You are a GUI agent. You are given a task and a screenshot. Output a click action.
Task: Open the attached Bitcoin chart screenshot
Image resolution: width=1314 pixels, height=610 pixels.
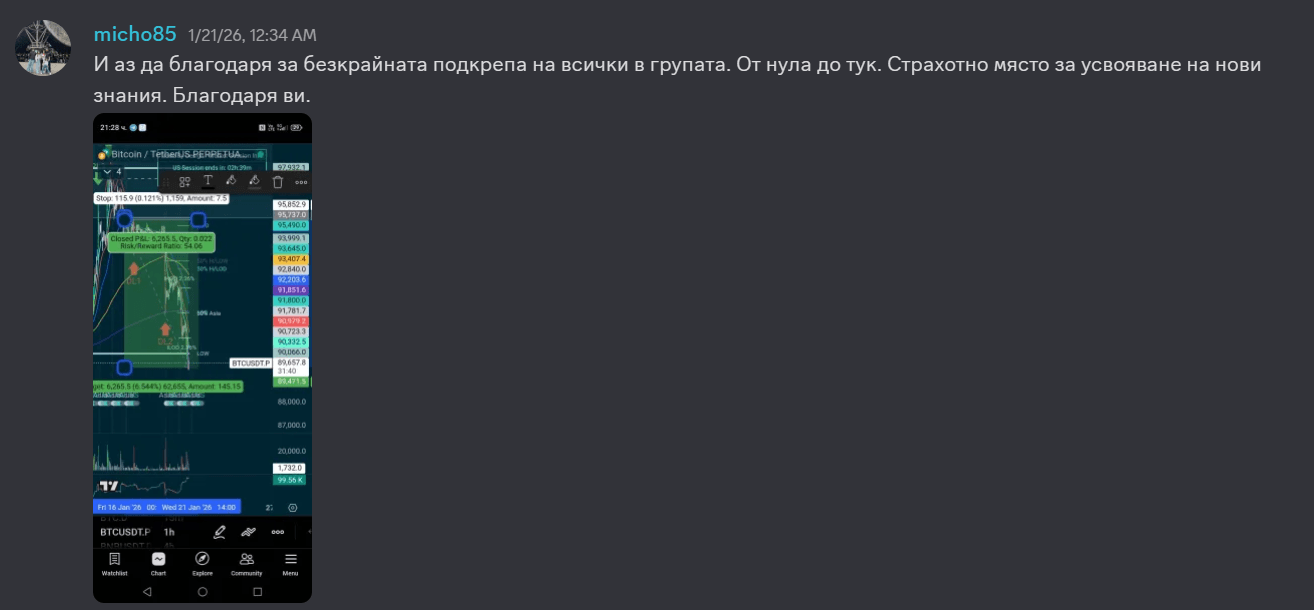point(202,357)
